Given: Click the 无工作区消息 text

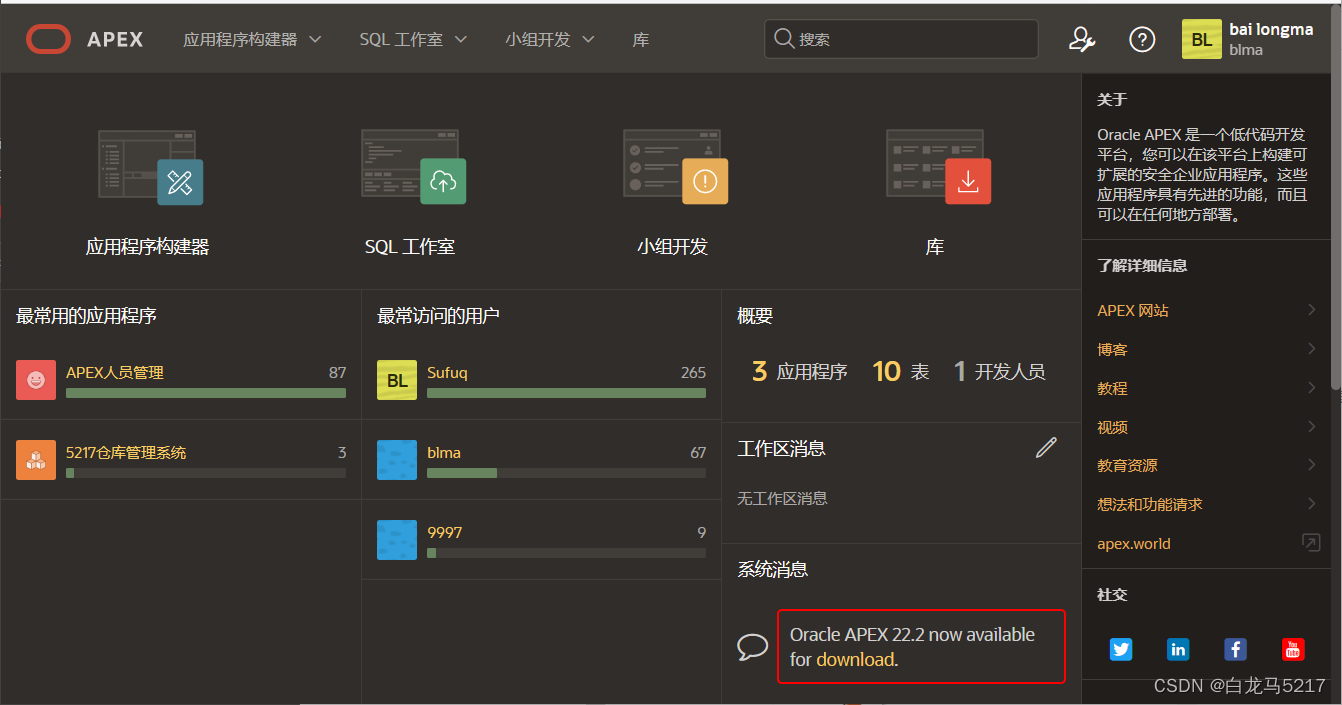Looking at the screenshot, I should pyautogui.click(x=782, y=498).
